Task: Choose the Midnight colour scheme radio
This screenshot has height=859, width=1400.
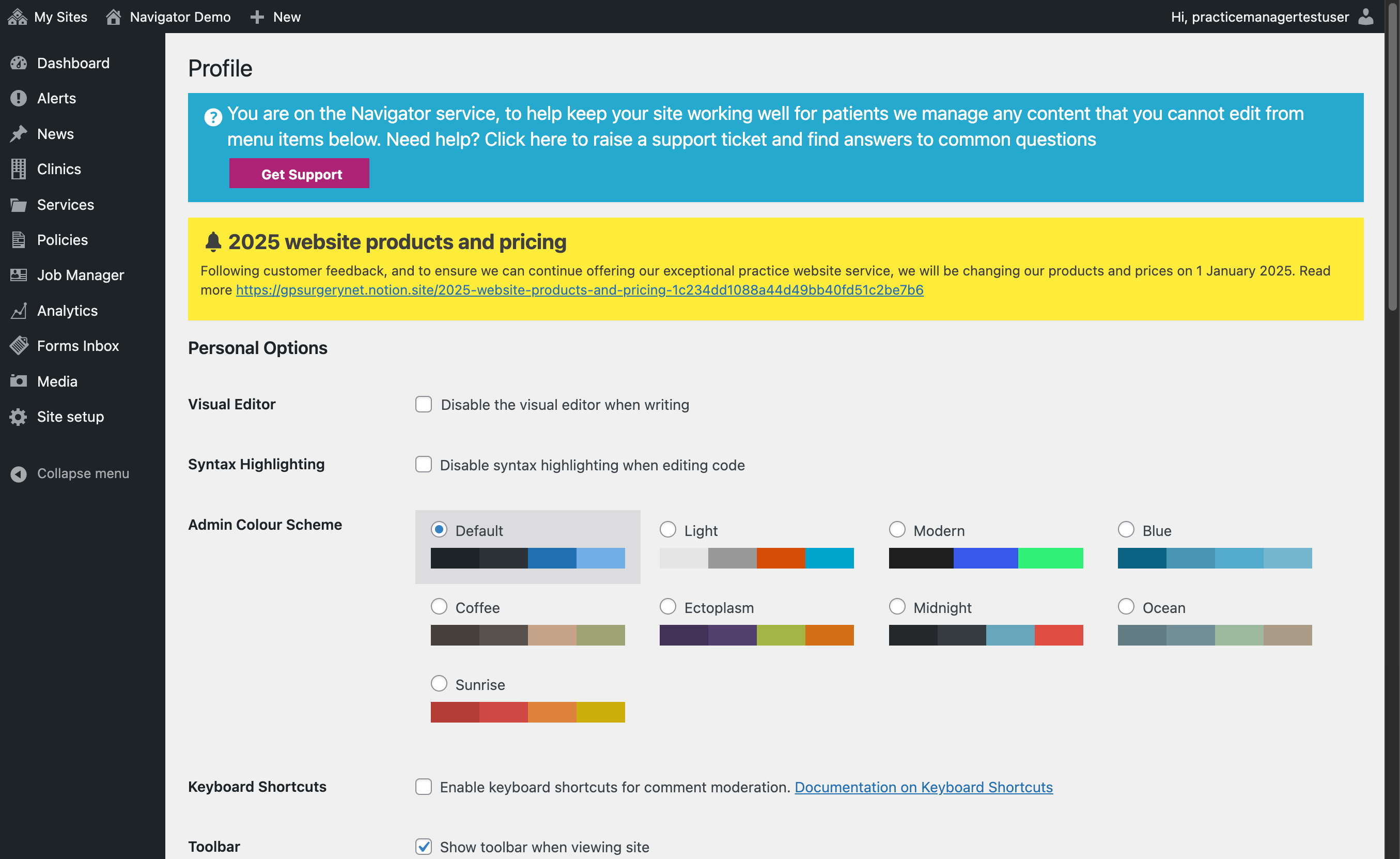Action: [x=897, y=607]
